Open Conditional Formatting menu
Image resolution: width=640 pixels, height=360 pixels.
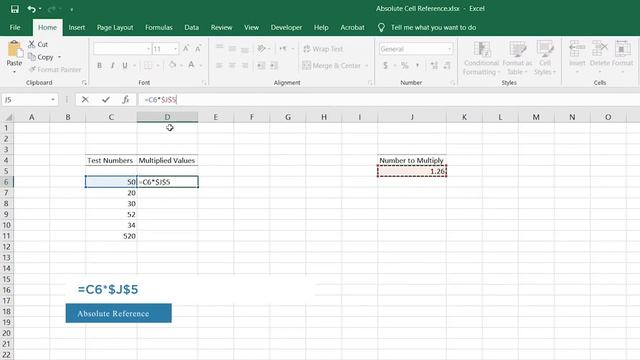click(482, 58)
